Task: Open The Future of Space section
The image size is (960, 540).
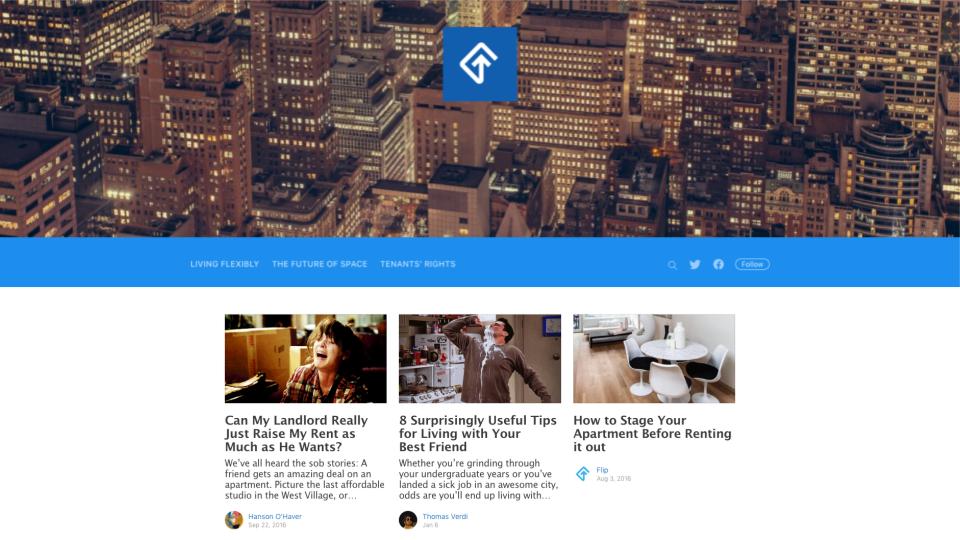Action: tap(320, 264)
